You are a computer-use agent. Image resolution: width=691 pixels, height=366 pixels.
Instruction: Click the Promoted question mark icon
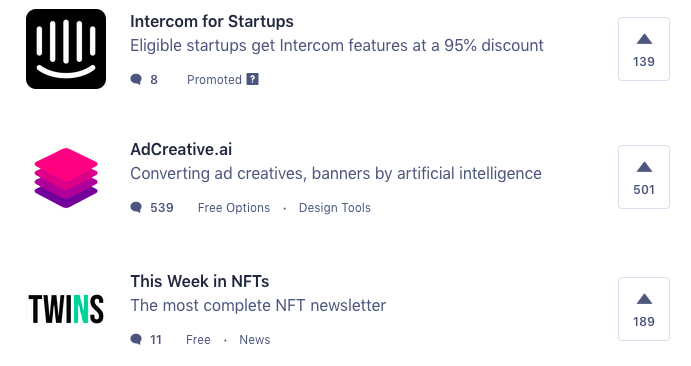tap(253, 79)
